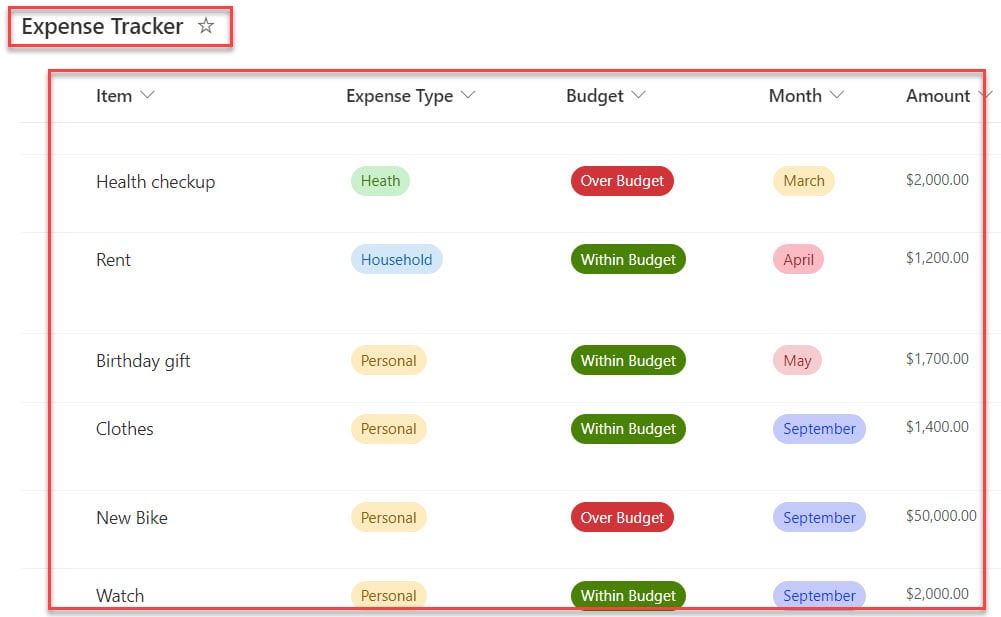Viewport: 1001px width, 617px height.
Task: Click the $2,000.00 amount for Watch
Action: pos(937,593)
